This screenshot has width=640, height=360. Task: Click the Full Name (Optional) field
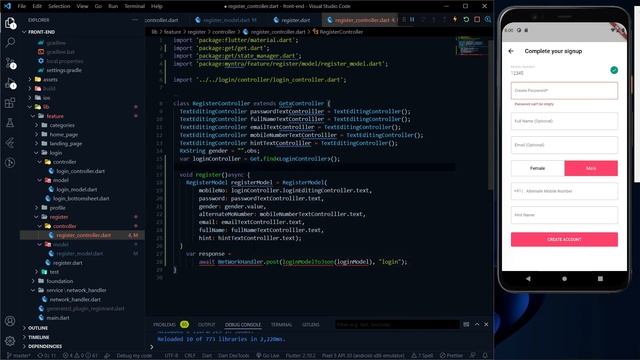564,121
